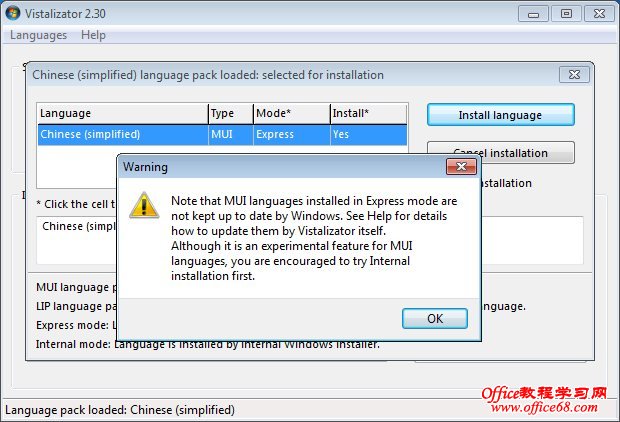Close the language pack loaded dialog
The image size is (620, 422).
[x=574, y=74]
